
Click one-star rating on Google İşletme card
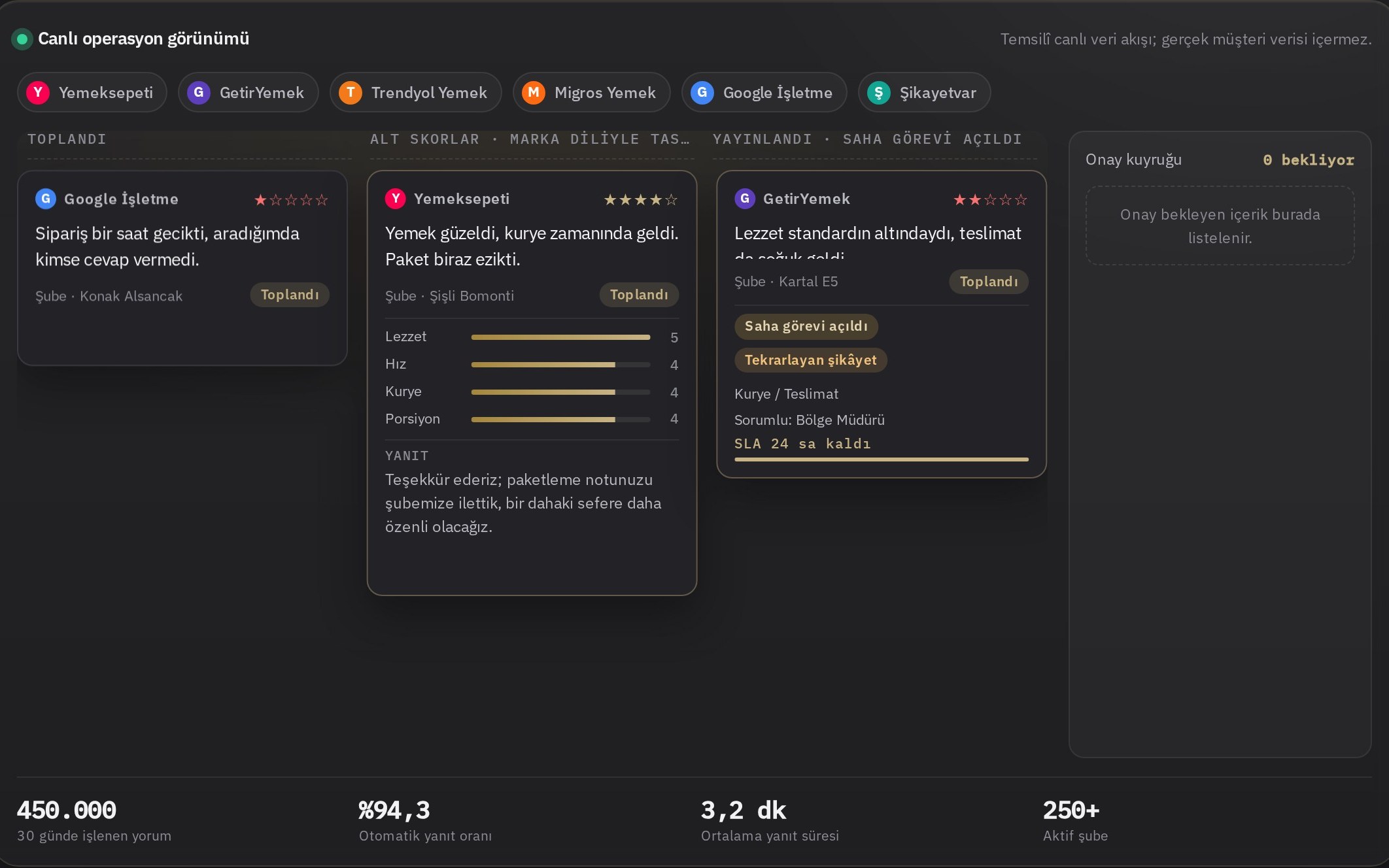pos(291,199)
